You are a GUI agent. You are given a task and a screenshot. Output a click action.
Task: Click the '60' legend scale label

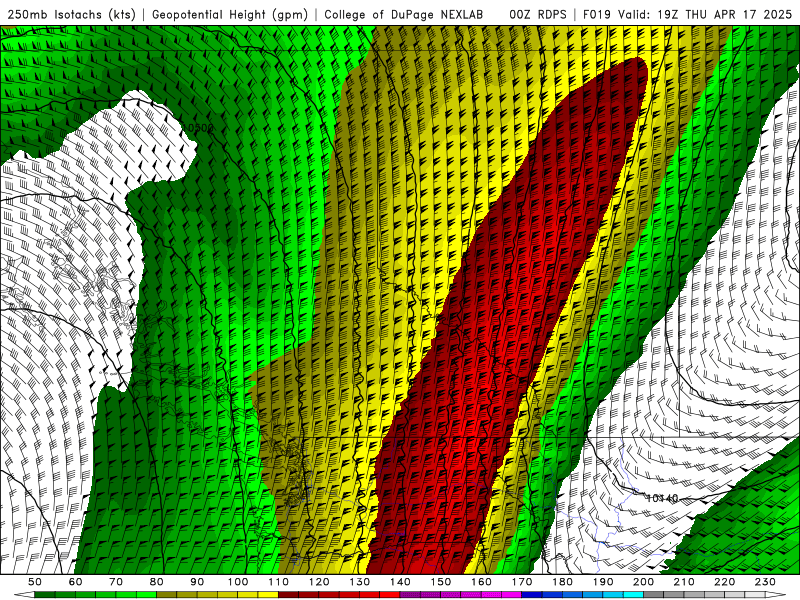pos(76,582)
